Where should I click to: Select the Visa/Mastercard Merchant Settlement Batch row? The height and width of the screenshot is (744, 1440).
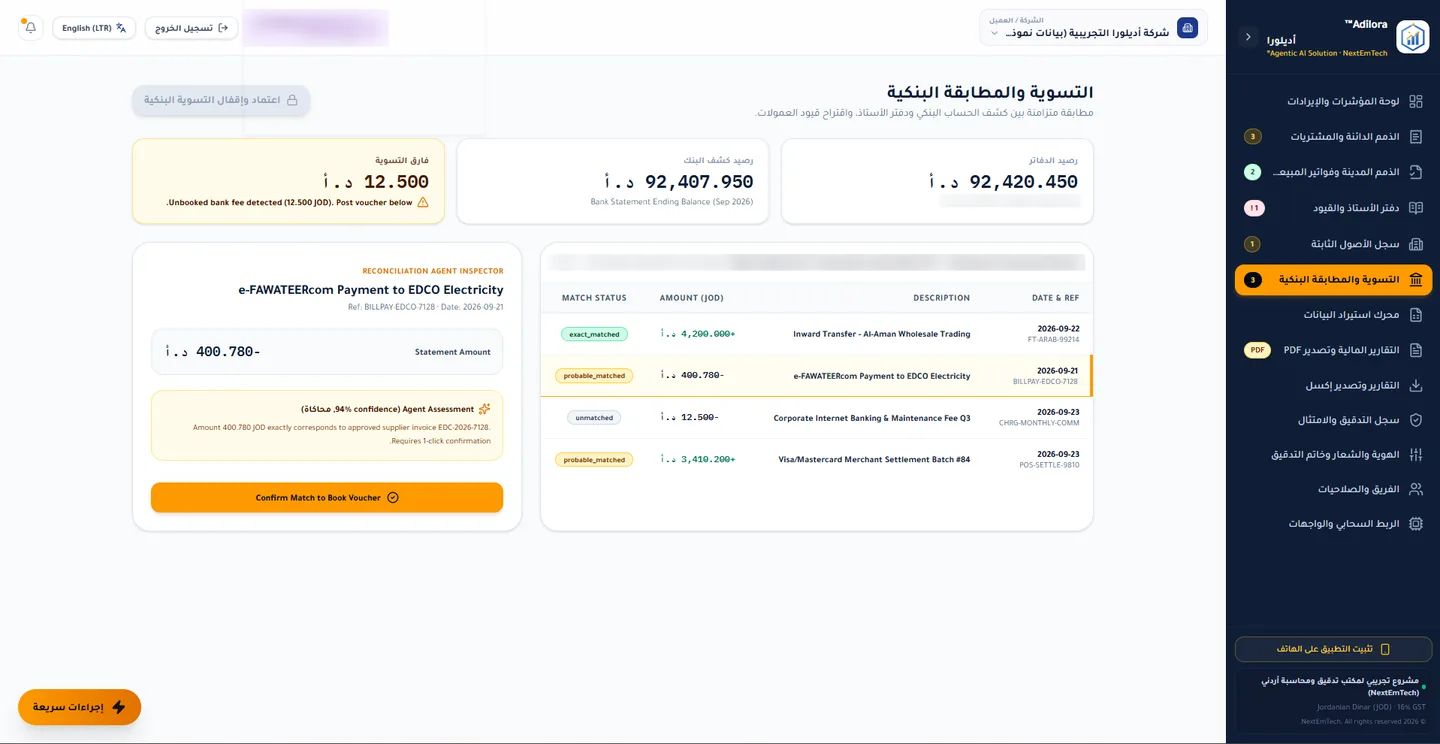[816, 460]
